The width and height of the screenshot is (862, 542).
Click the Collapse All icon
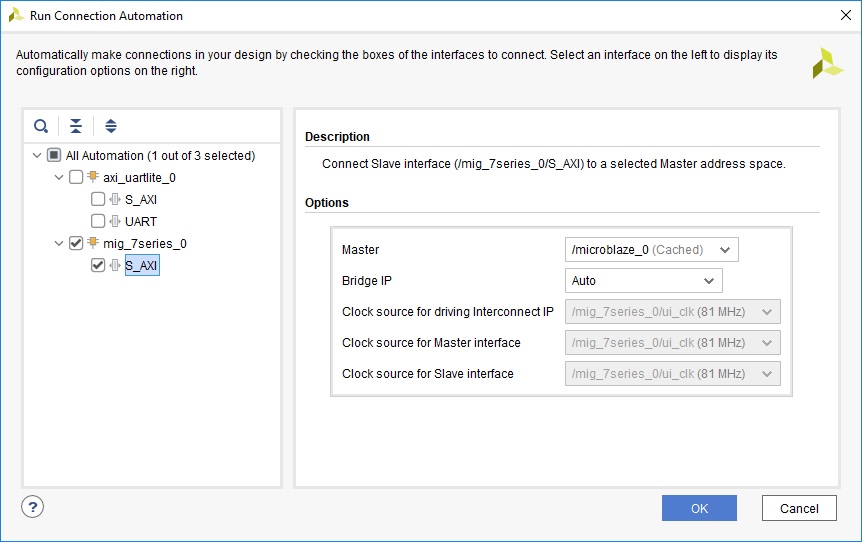click(76, 126)
